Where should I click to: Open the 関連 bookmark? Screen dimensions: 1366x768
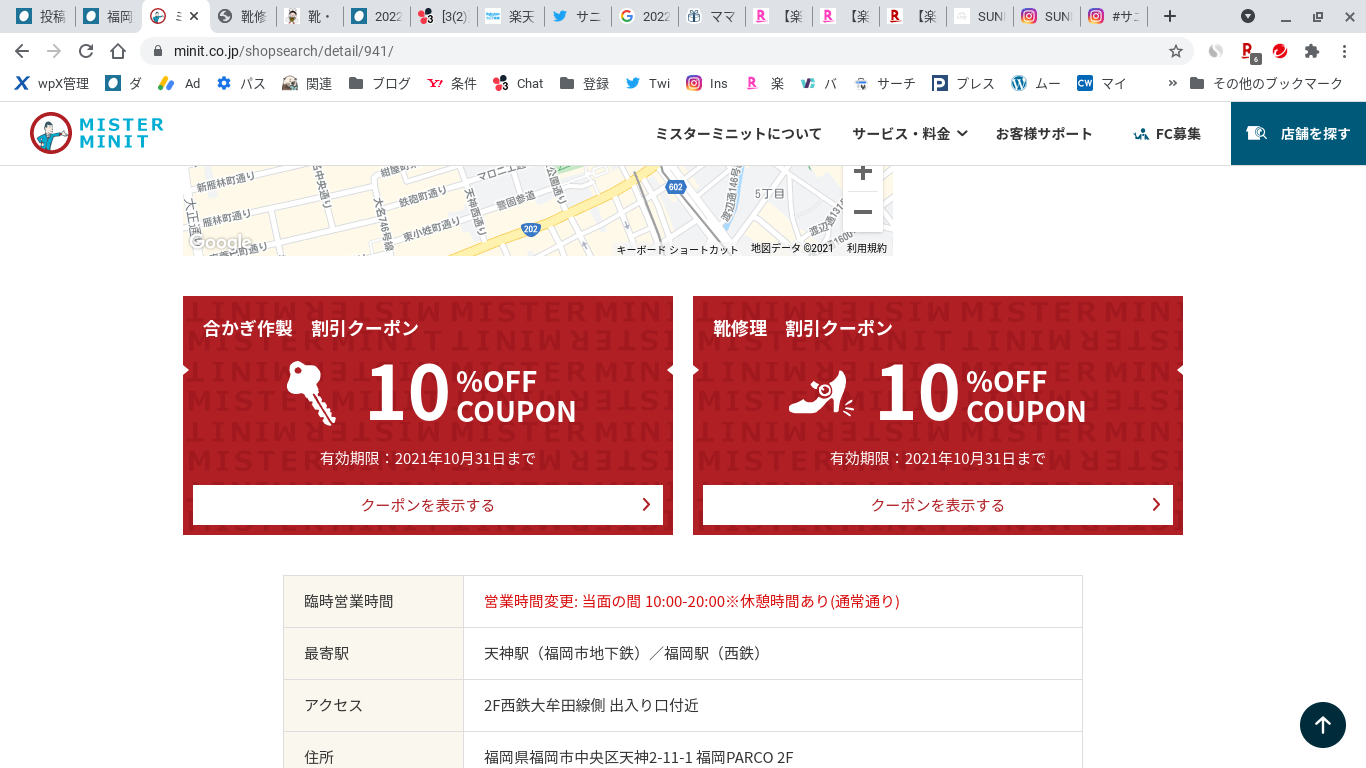307,84
